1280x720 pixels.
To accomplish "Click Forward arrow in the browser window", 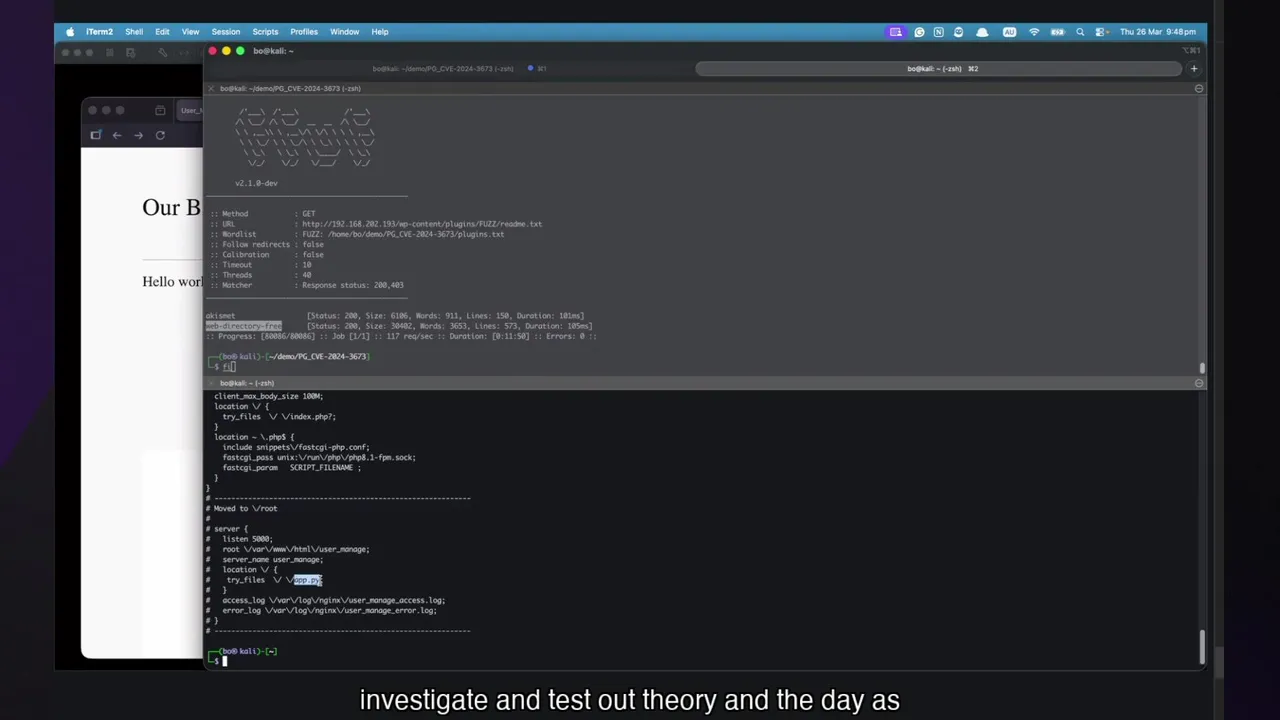I will pyautogui.click(x=138, y=135).
